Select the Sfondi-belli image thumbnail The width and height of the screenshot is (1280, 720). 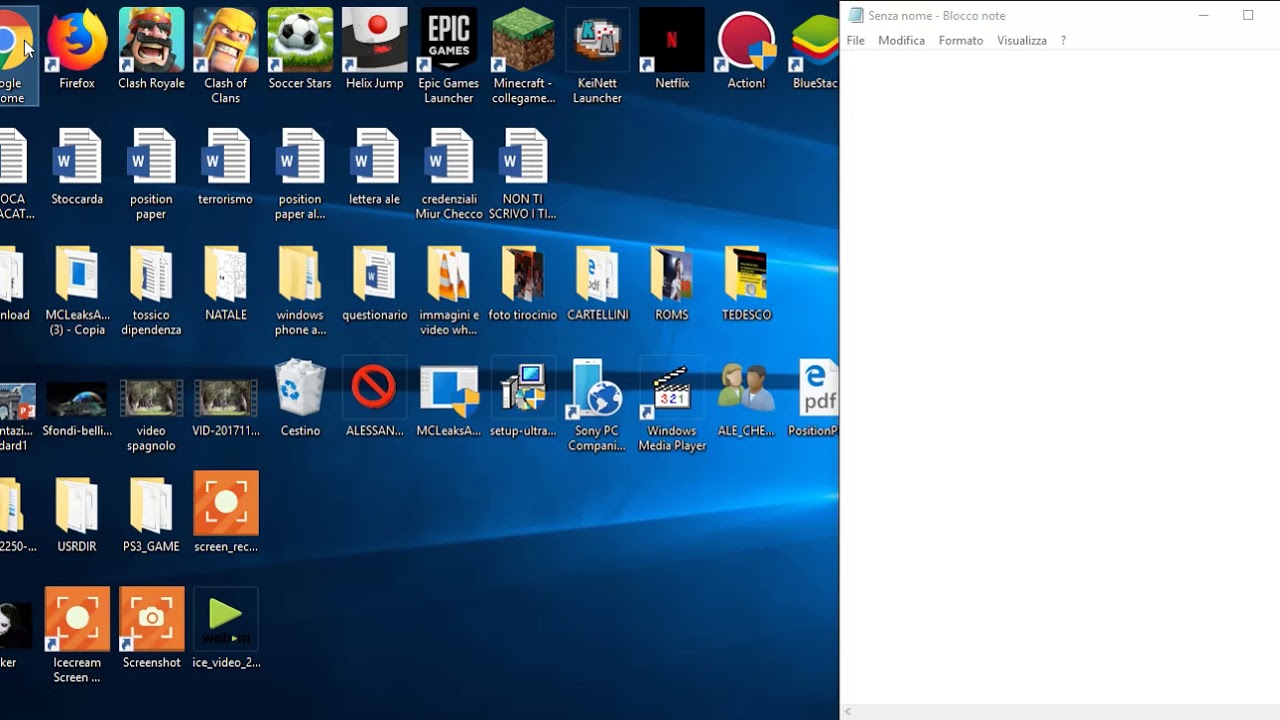77,408
